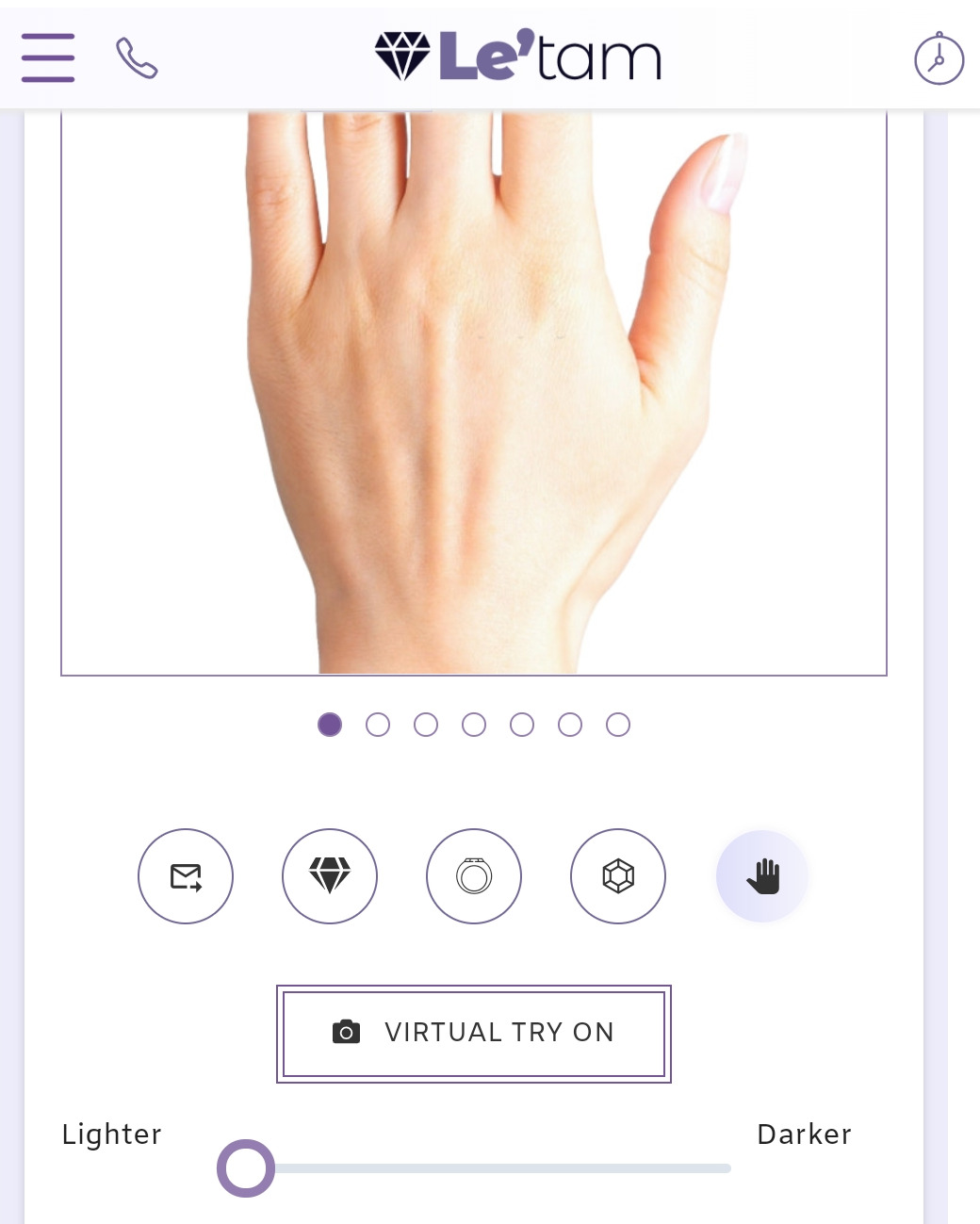Click the Le'tam diamond logo
980x1224 pixels.
tap(517, 57)
